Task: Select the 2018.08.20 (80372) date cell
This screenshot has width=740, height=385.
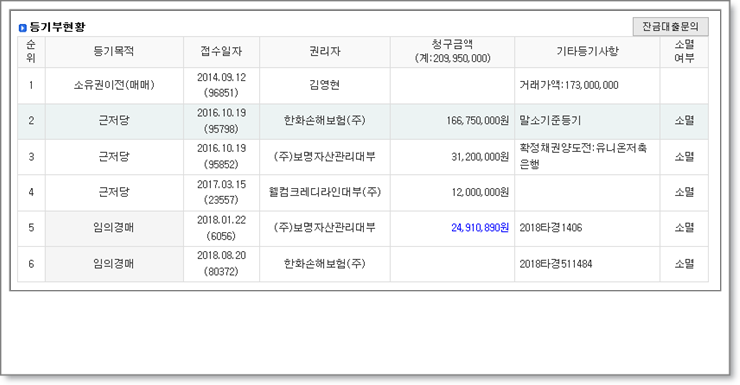Action: (221, 264)
